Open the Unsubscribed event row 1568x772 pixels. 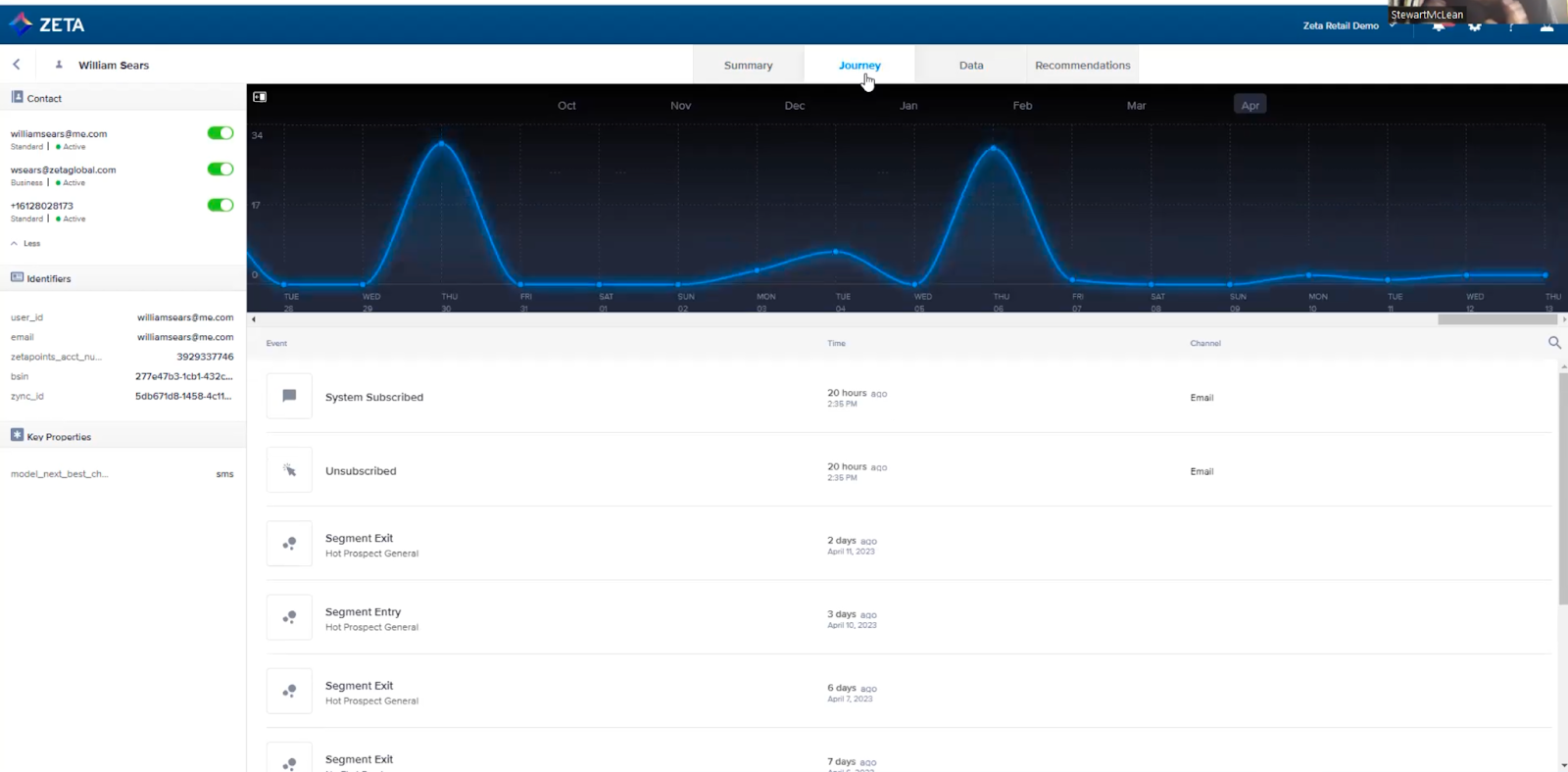(x=908, y=470)
